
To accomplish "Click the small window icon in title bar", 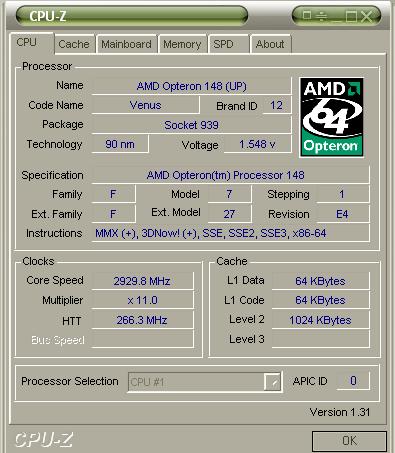I will pyautogui.click(x=307, y=15).
